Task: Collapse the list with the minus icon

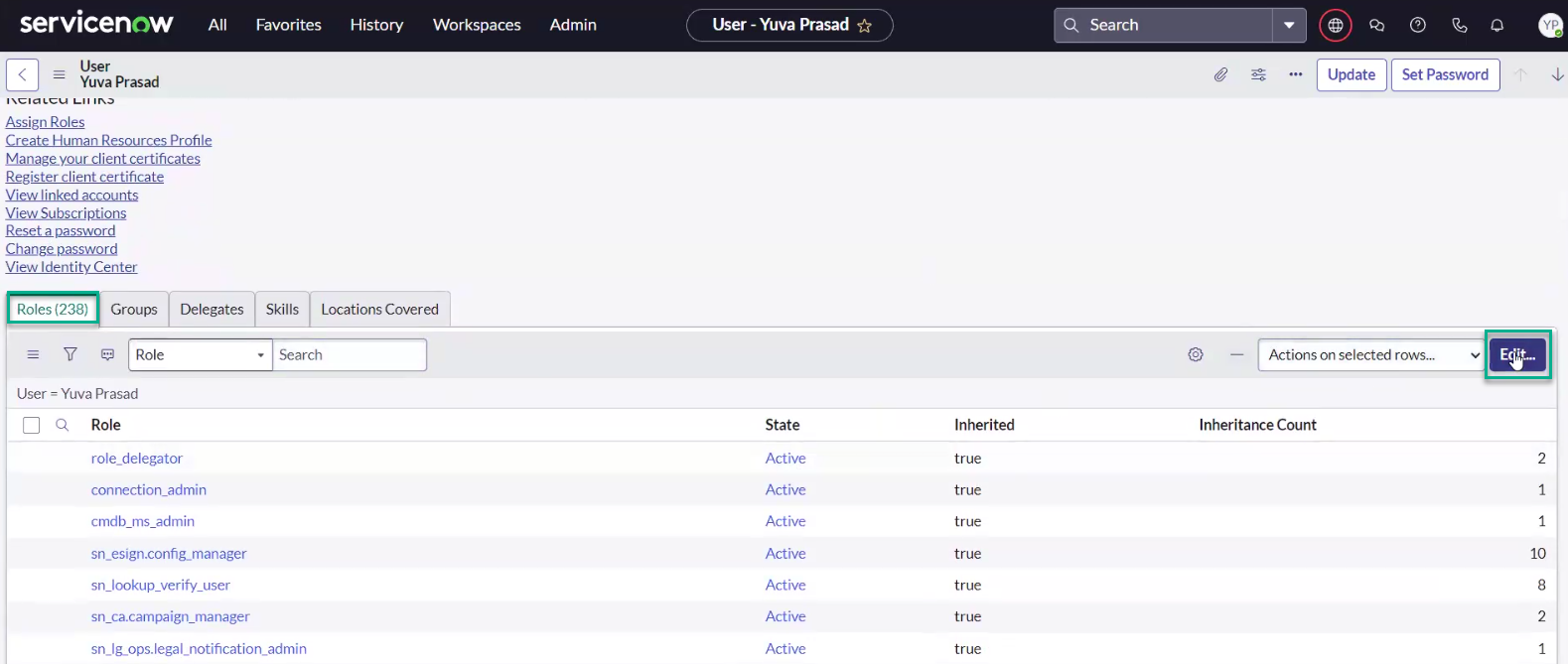Action: pos(1236,354)
